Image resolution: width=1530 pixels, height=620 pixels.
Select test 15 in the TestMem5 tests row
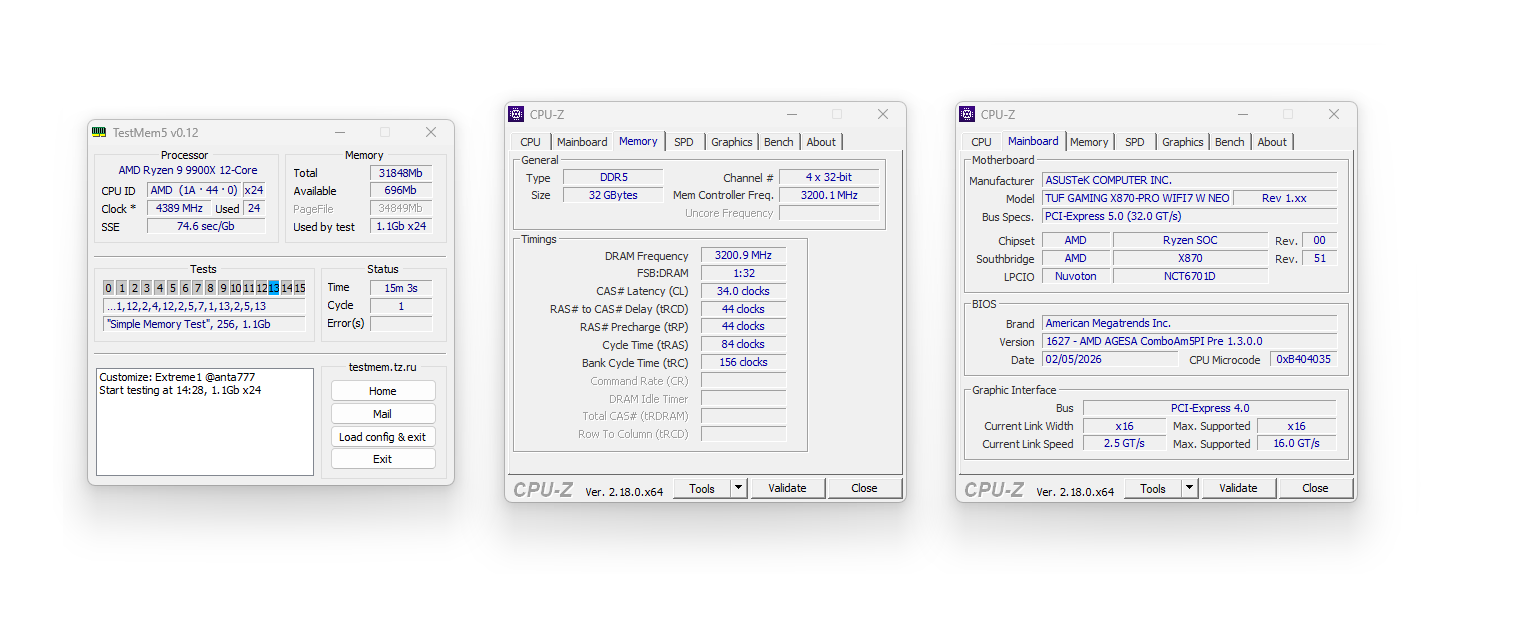(298, 287)
